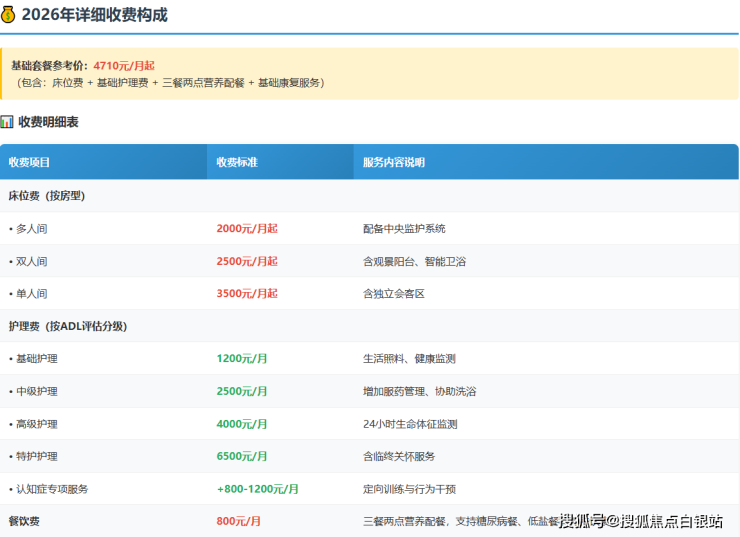
Task: Expand the 护理费（按ADL评估分级） section row
Action: (67, 326)
